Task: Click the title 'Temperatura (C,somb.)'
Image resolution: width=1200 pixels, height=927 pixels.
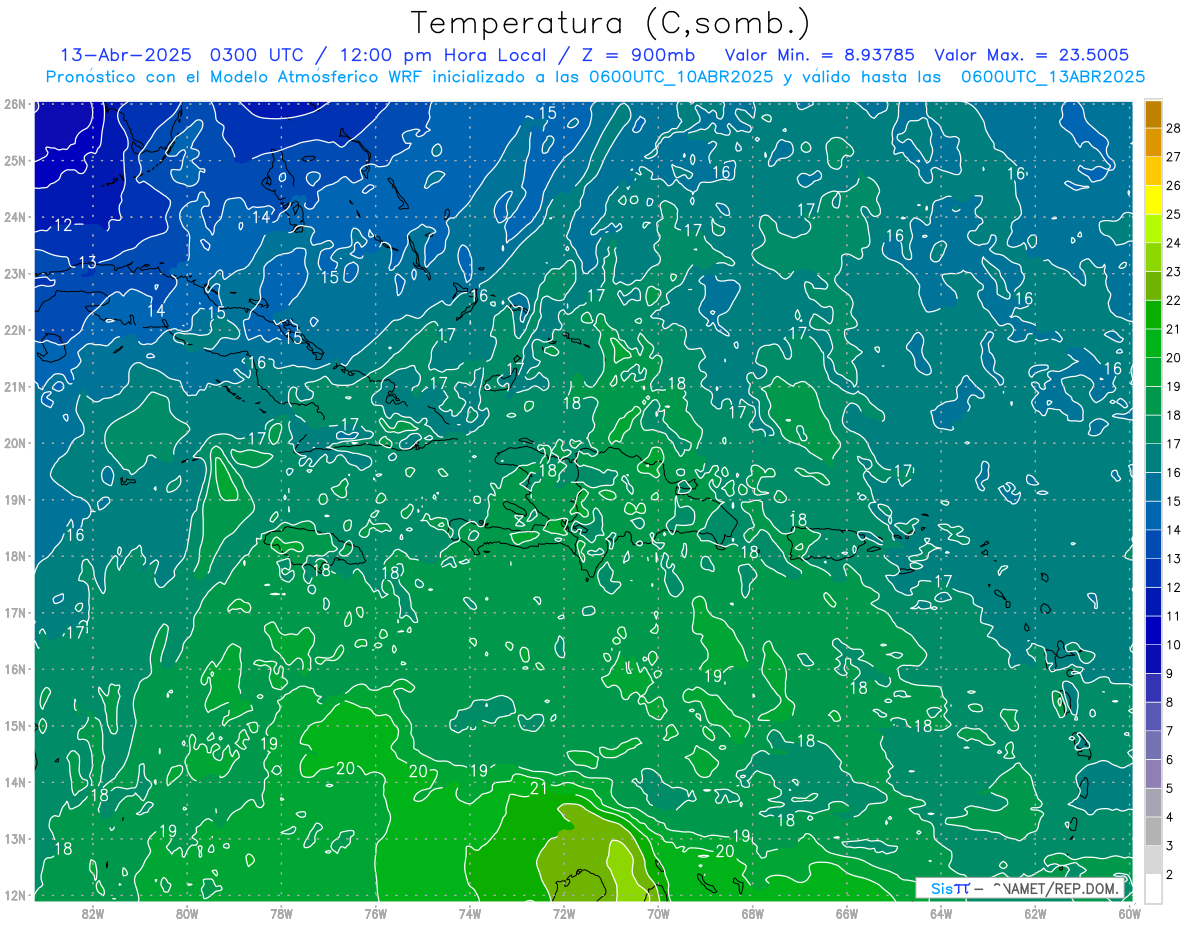Action: point(610,24)
